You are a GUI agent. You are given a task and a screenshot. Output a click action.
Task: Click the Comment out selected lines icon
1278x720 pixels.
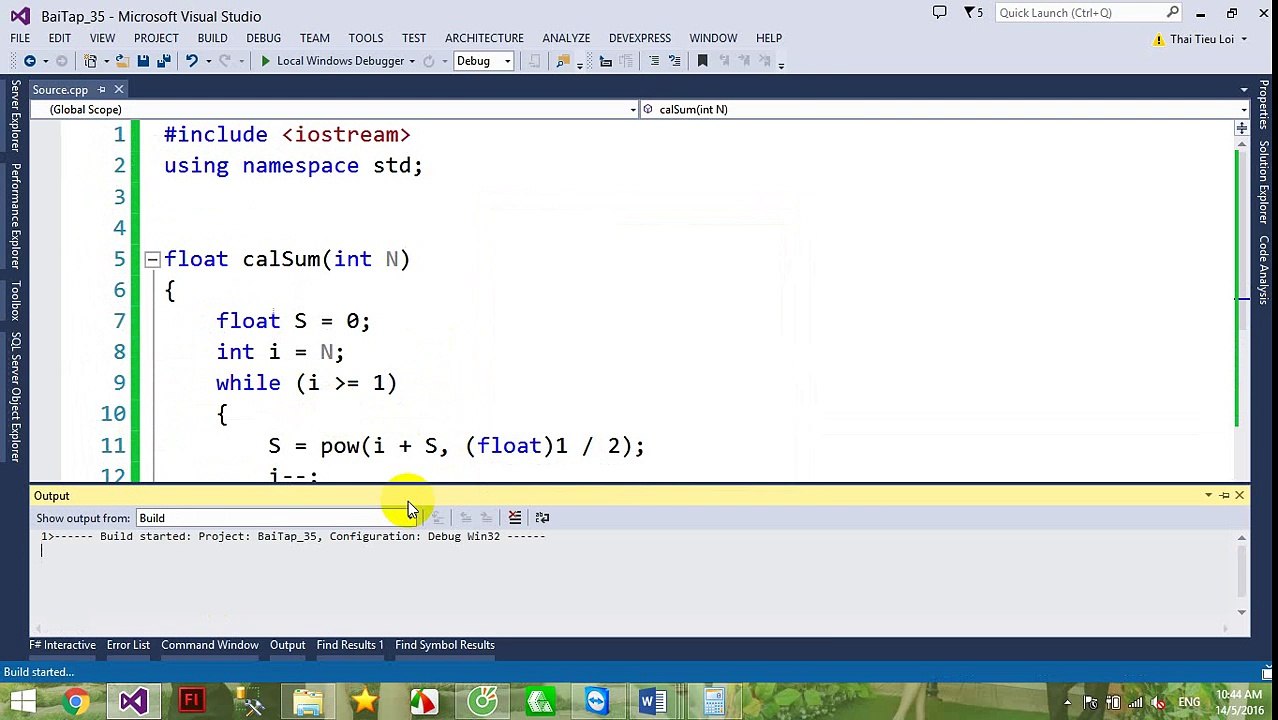click(654, 61)
